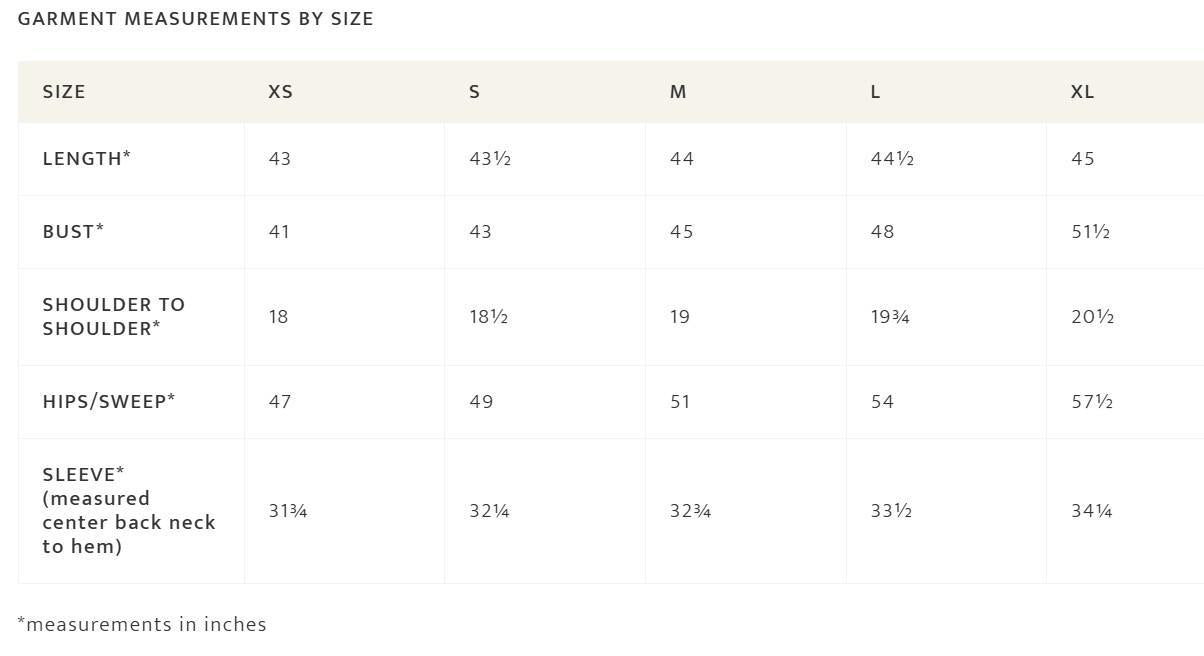
Task: Click the HIPS/SWEEP* row label
Action: pyautogui.click(x=109, y=401)
